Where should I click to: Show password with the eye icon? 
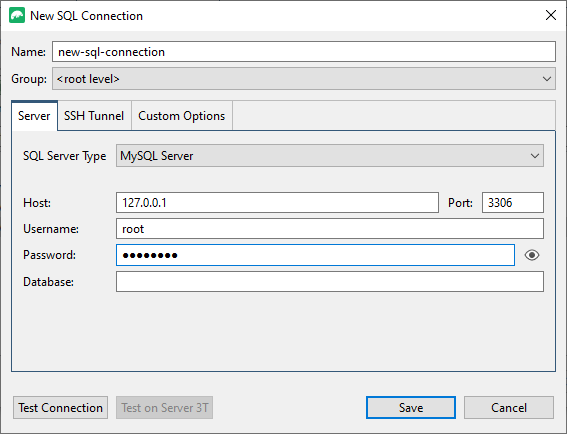click(532, 255)
